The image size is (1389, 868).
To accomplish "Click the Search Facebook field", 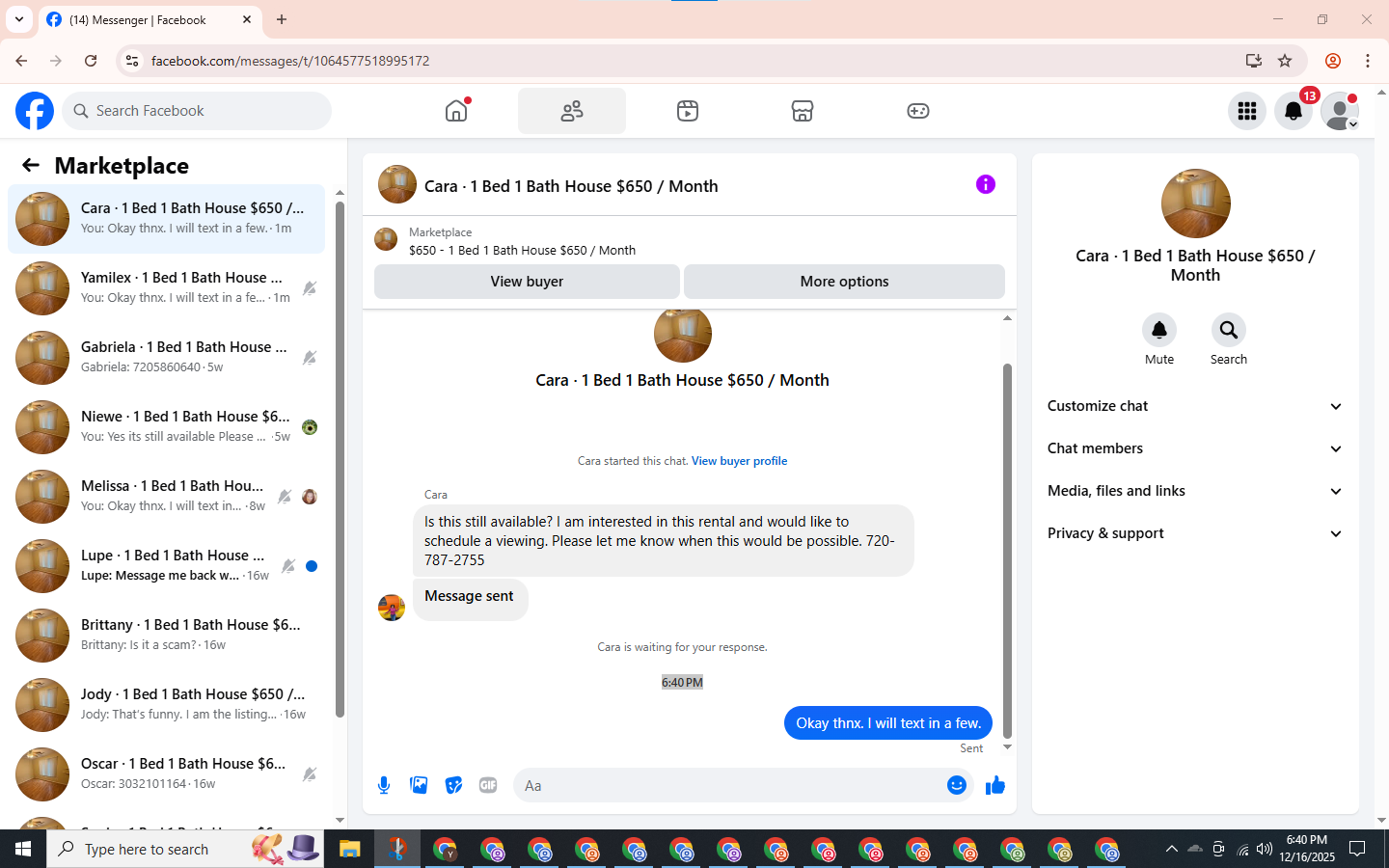I will coord(197,111).
